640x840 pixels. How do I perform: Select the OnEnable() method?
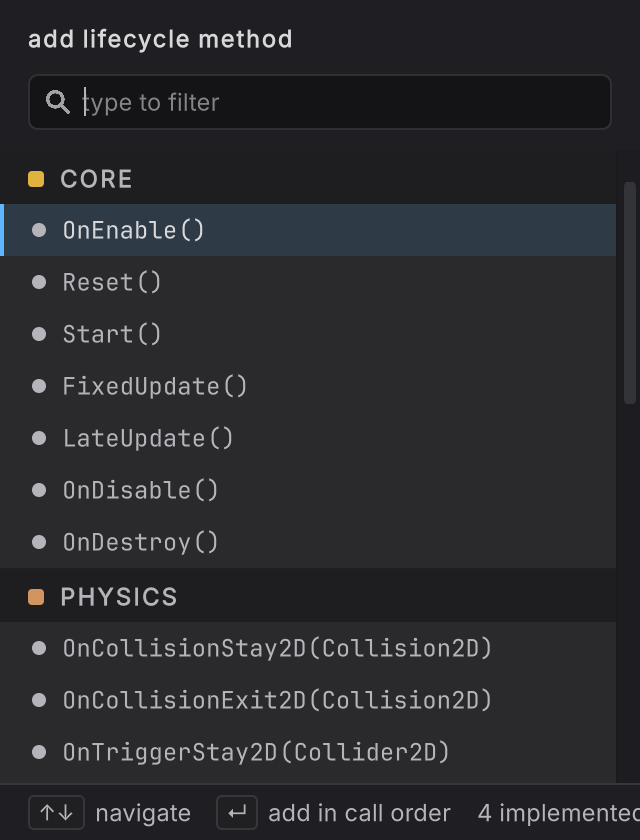[x=308, y=230]
